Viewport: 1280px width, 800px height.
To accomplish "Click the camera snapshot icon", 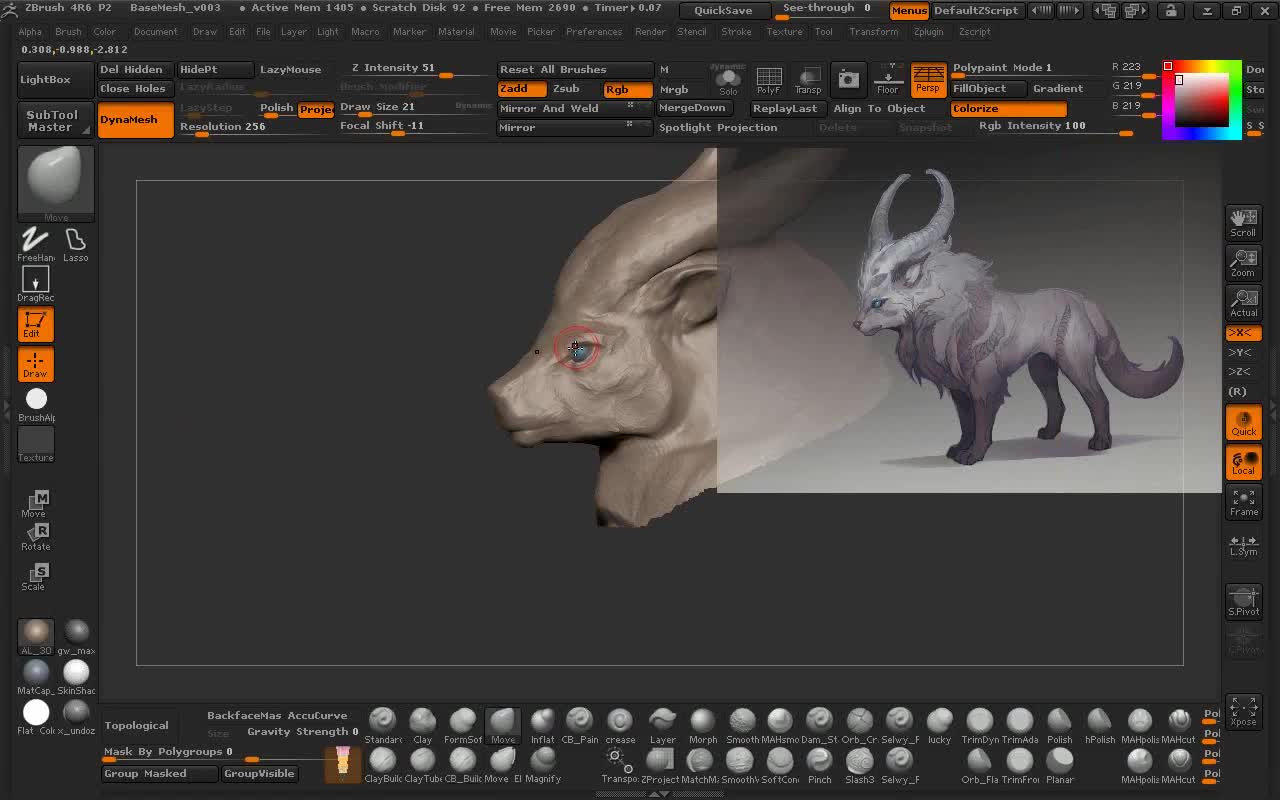I will [x=848, y=79].
